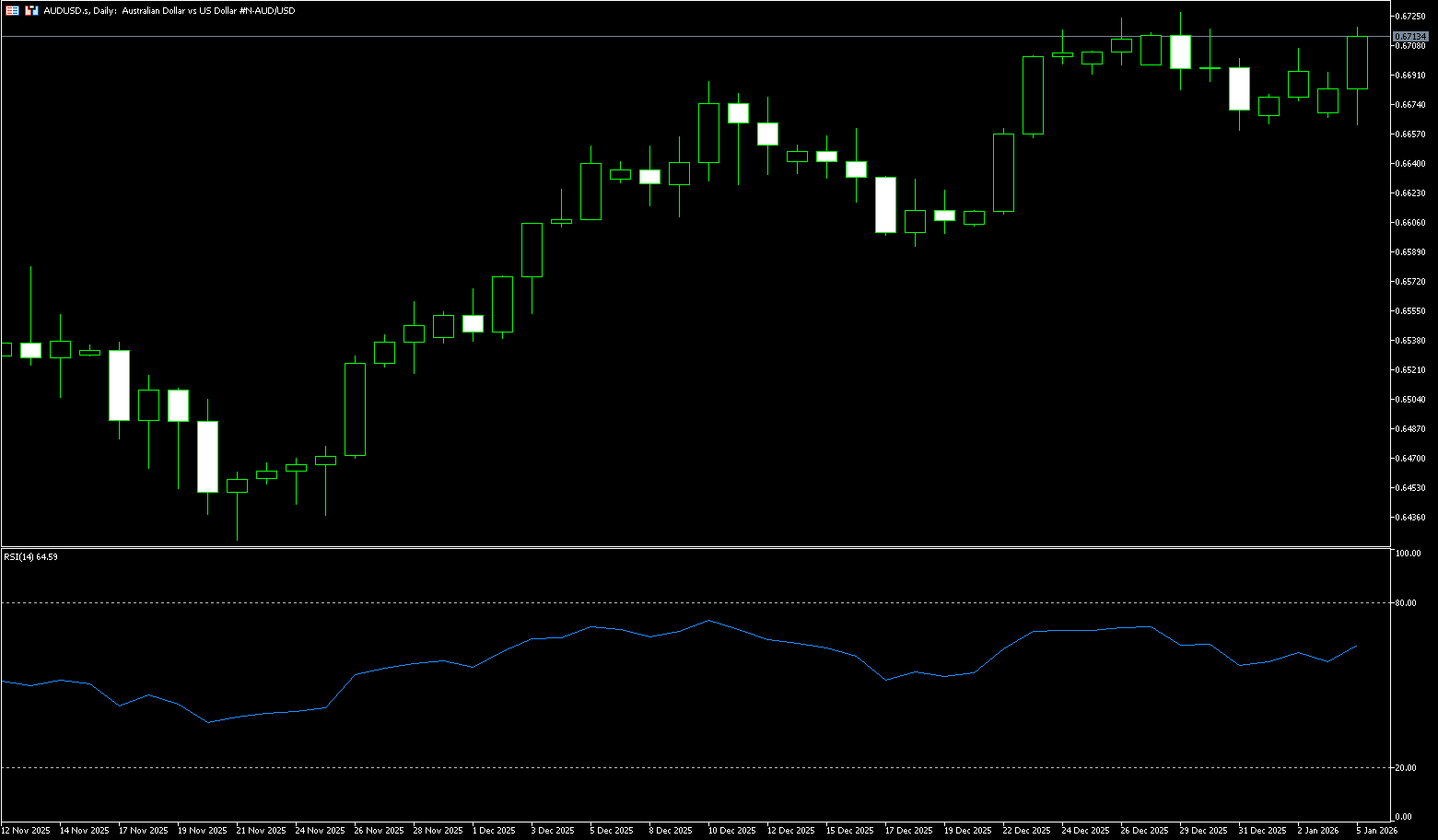The image size is (1438, 840).
Task: Click the 0.64360 price scale label
Action: coord(1411,517)
